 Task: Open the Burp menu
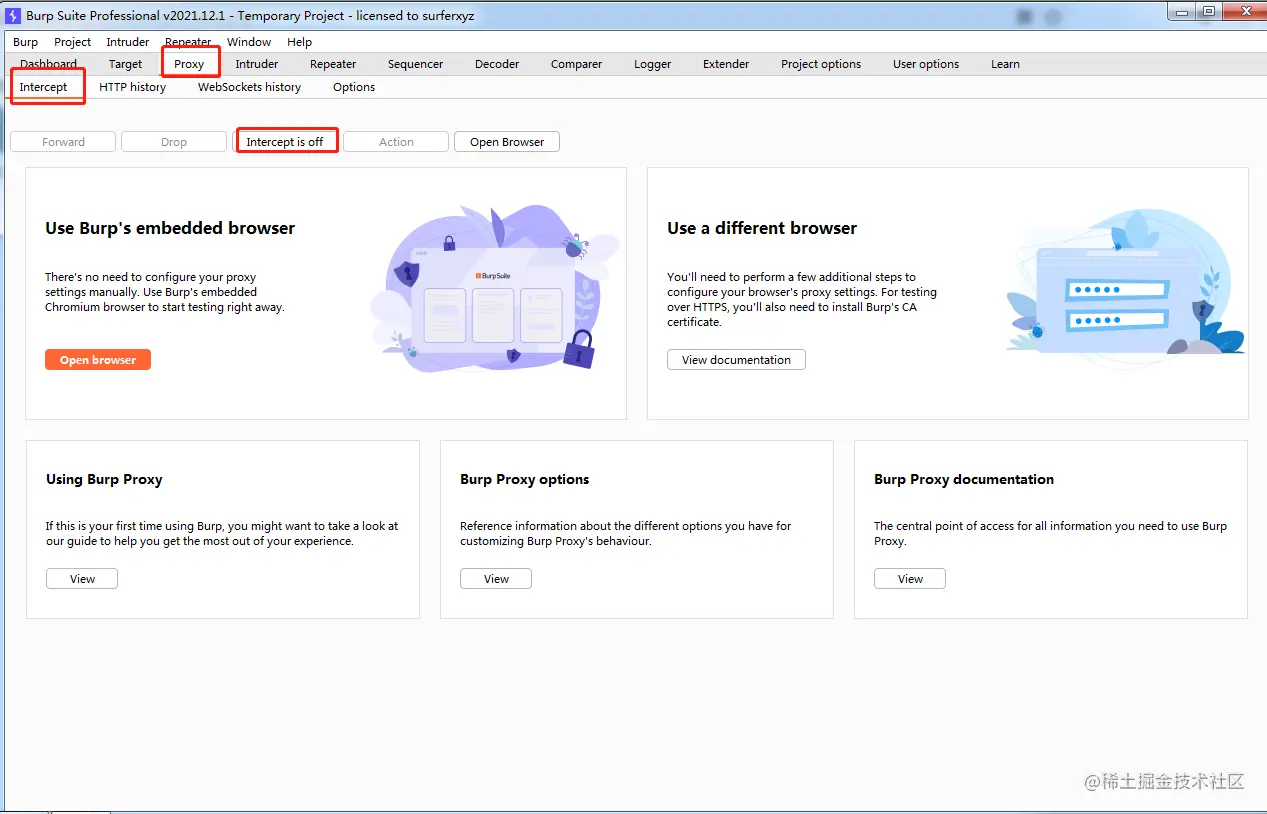(25, 42)
